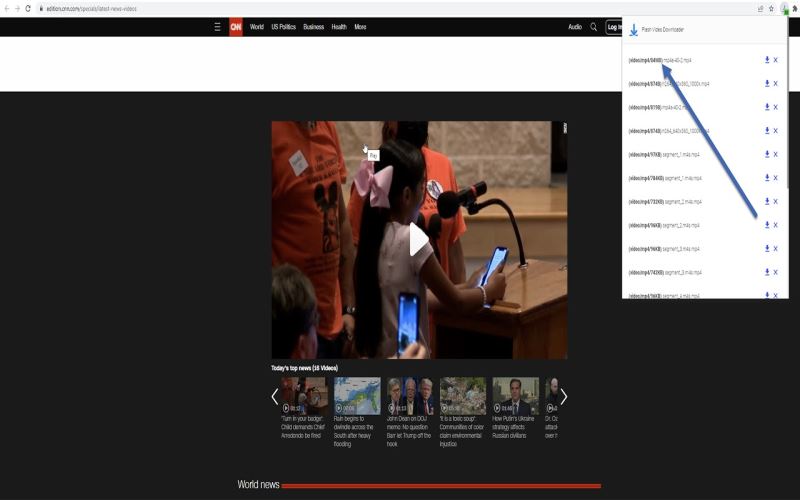Download the 732KB segment_2.m4s.mp4 file
Screen dimensions: 800x500
coord(767,201)
